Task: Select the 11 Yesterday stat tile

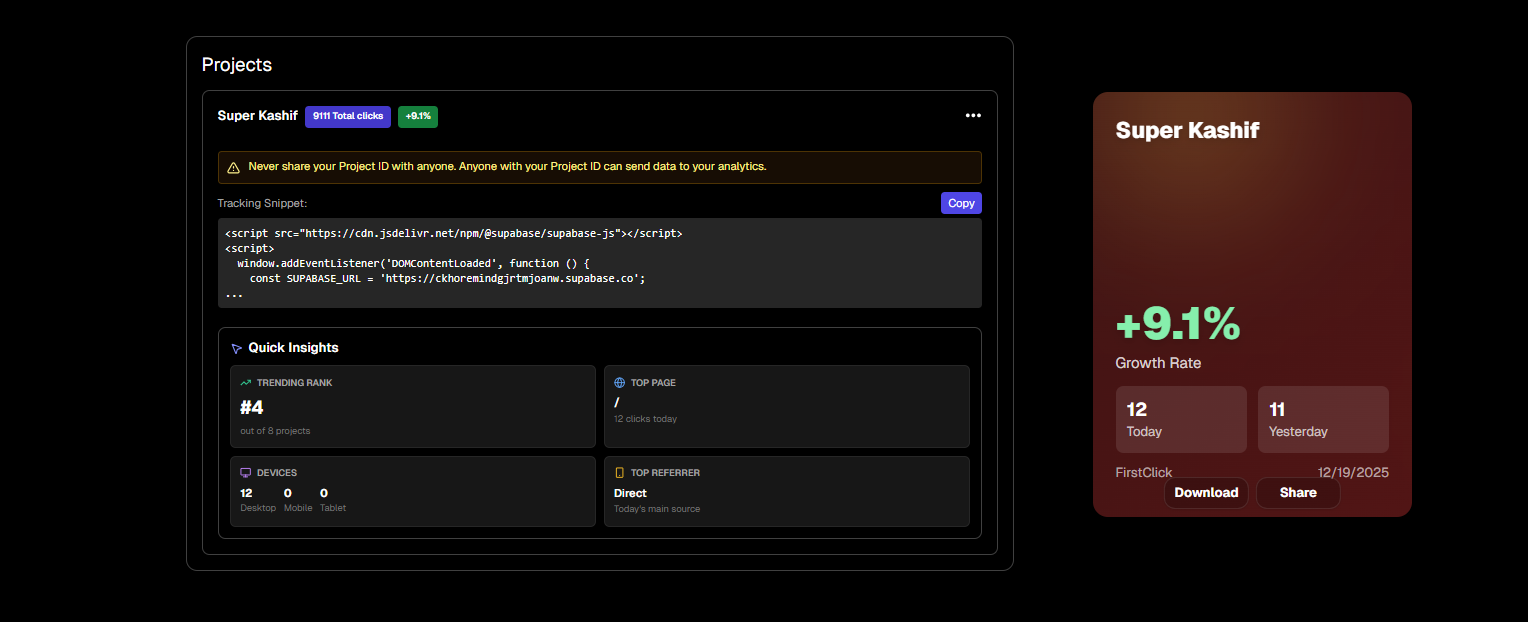Action: click(1322, 418)
